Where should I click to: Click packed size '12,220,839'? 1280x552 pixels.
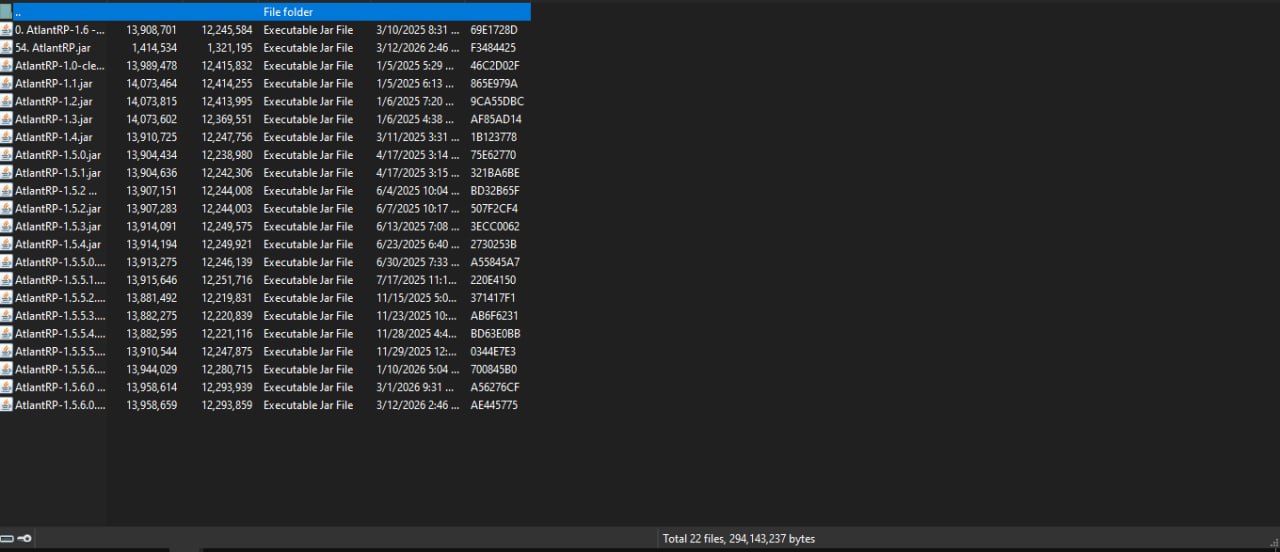pyautogui.click(x=227, y=316)
